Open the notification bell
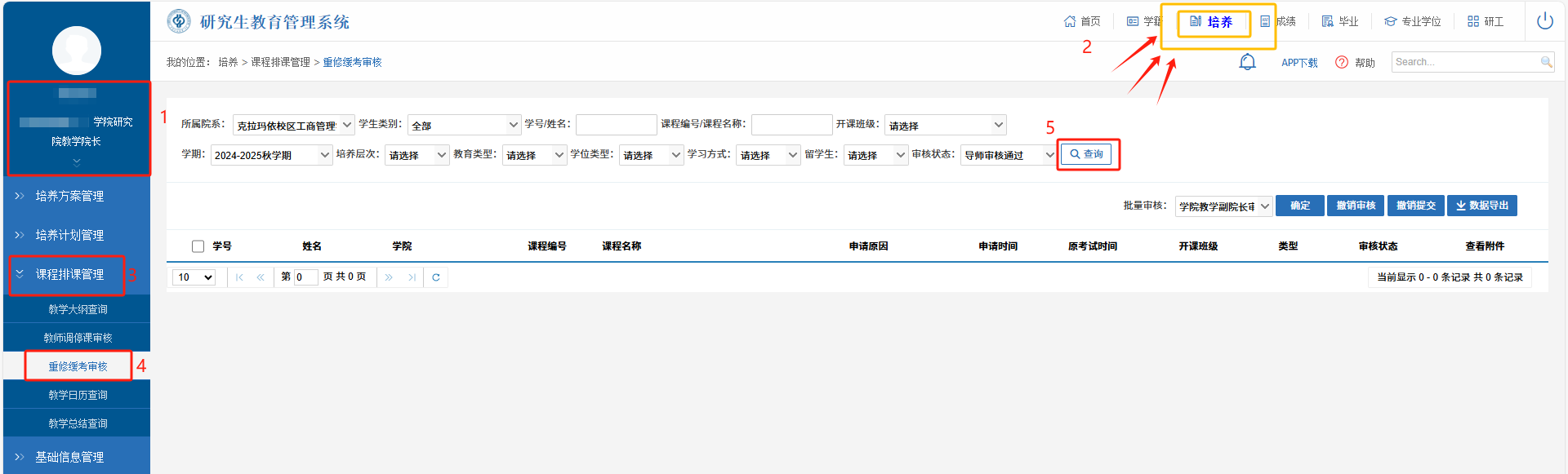The image size is (1568, 474). pos(1247,62)
